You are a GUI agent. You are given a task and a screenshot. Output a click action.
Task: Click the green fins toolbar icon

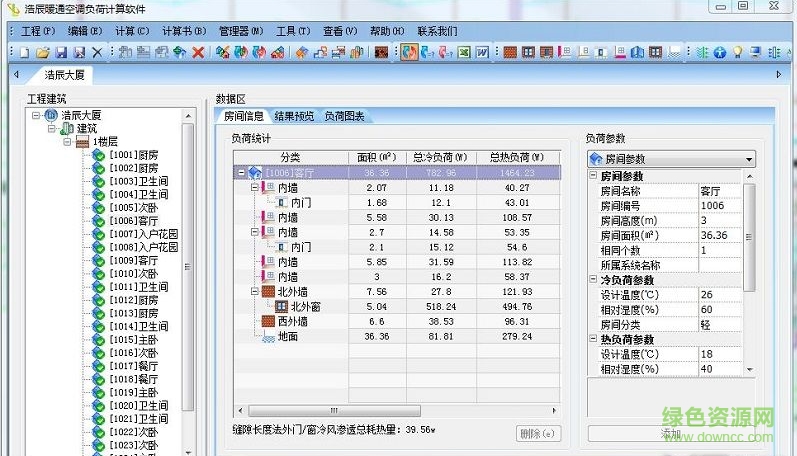point(702,52)
